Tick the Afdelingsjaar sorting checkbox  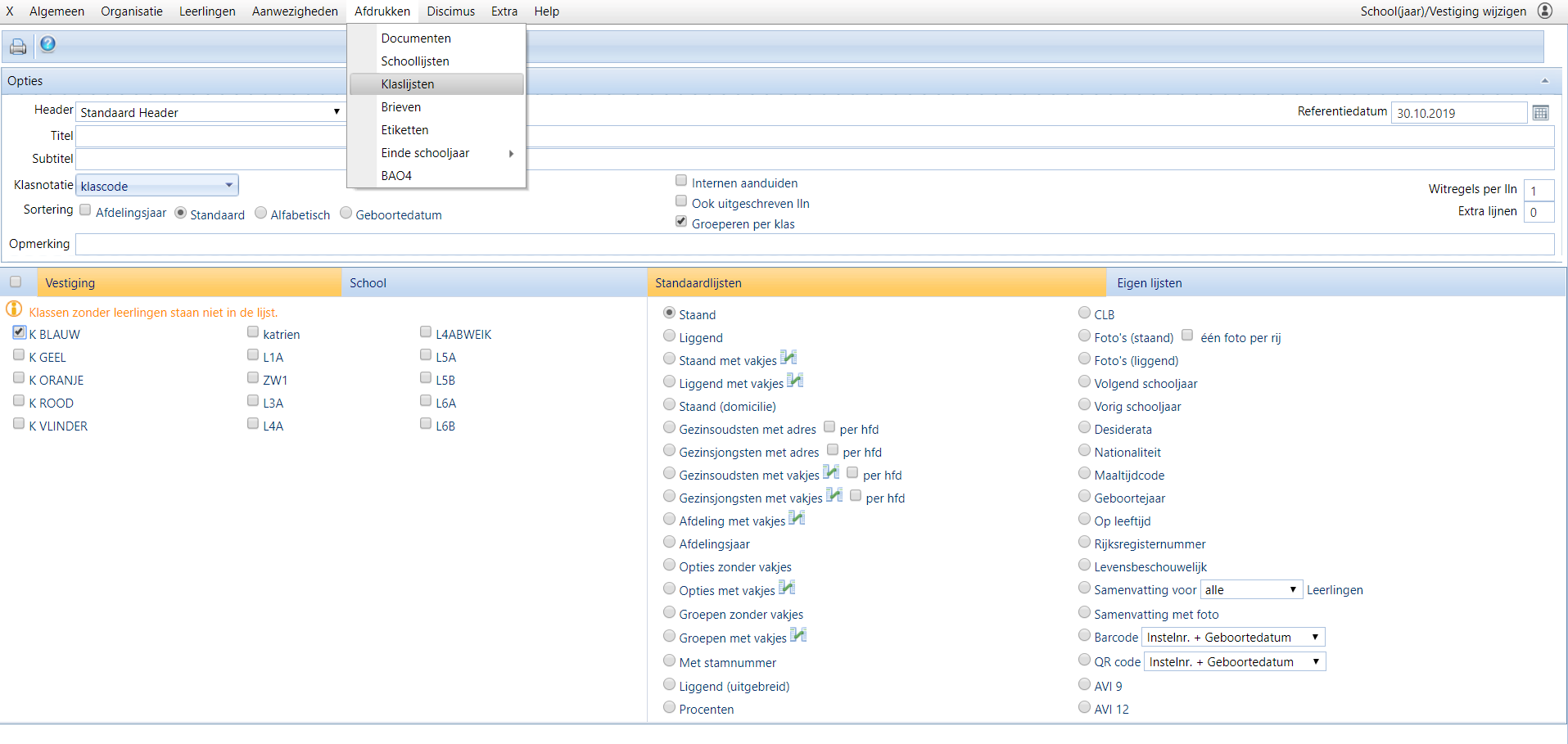click(85, 210)
